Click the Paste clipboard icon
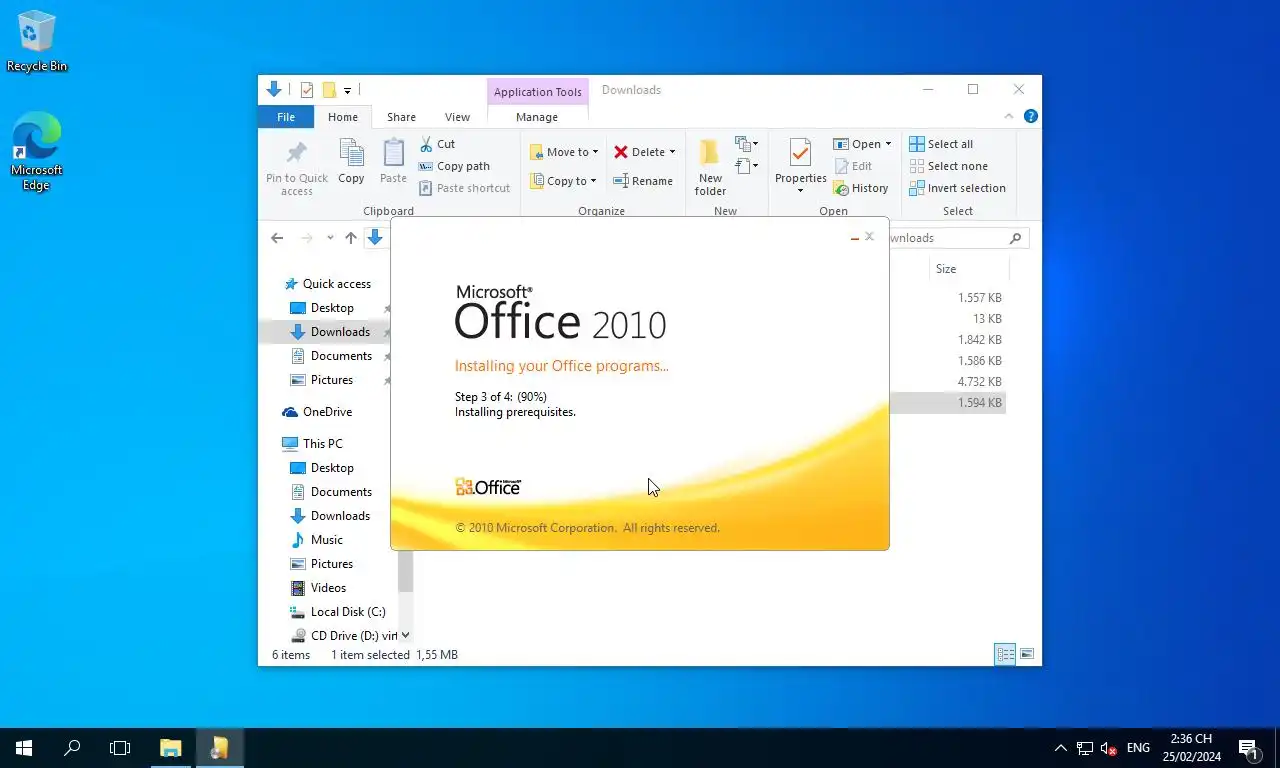This screenshot has width=1280, height=768. click(394, 152)
